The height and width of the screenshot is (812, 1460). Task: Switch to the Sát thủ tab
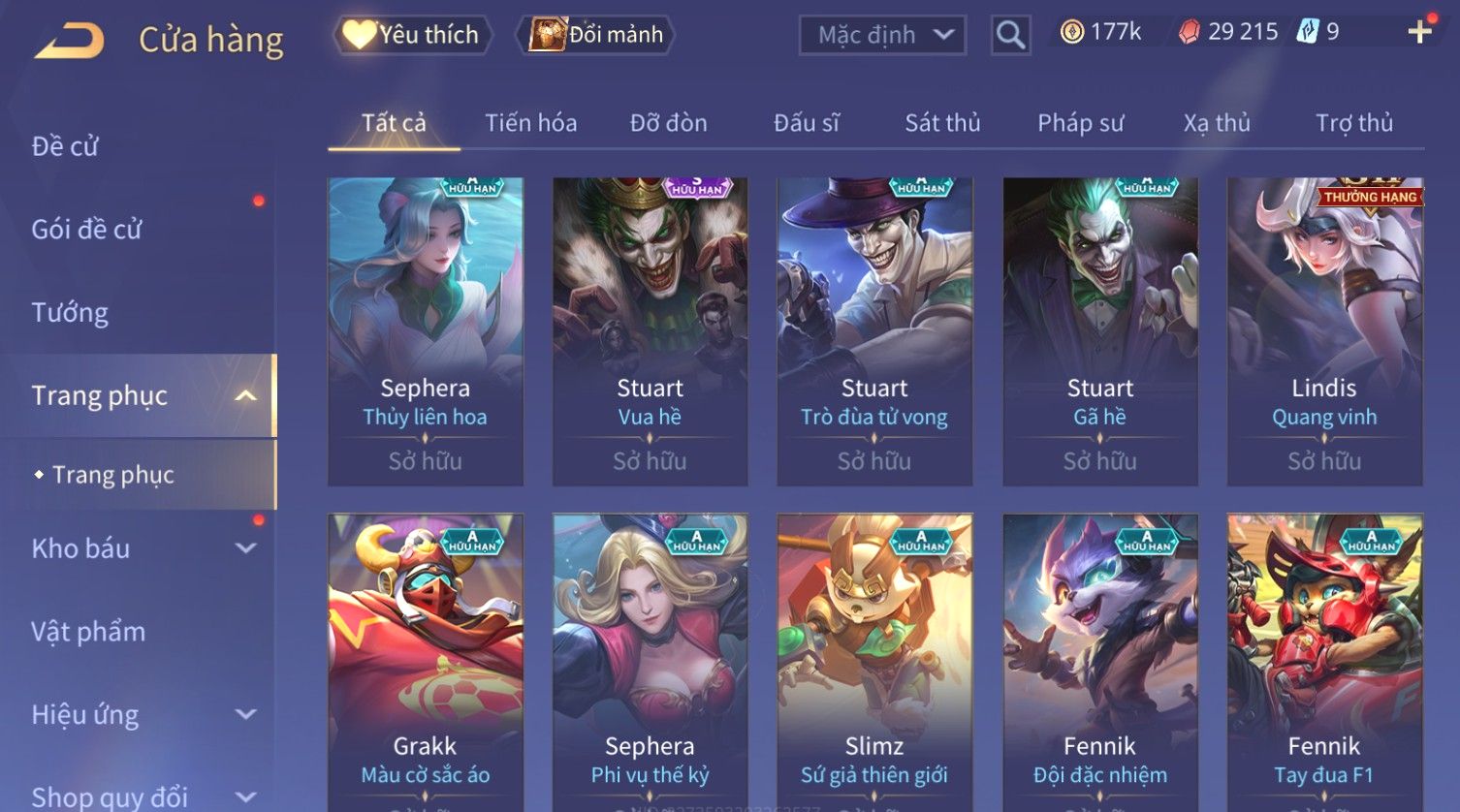(x=942, y=123)
